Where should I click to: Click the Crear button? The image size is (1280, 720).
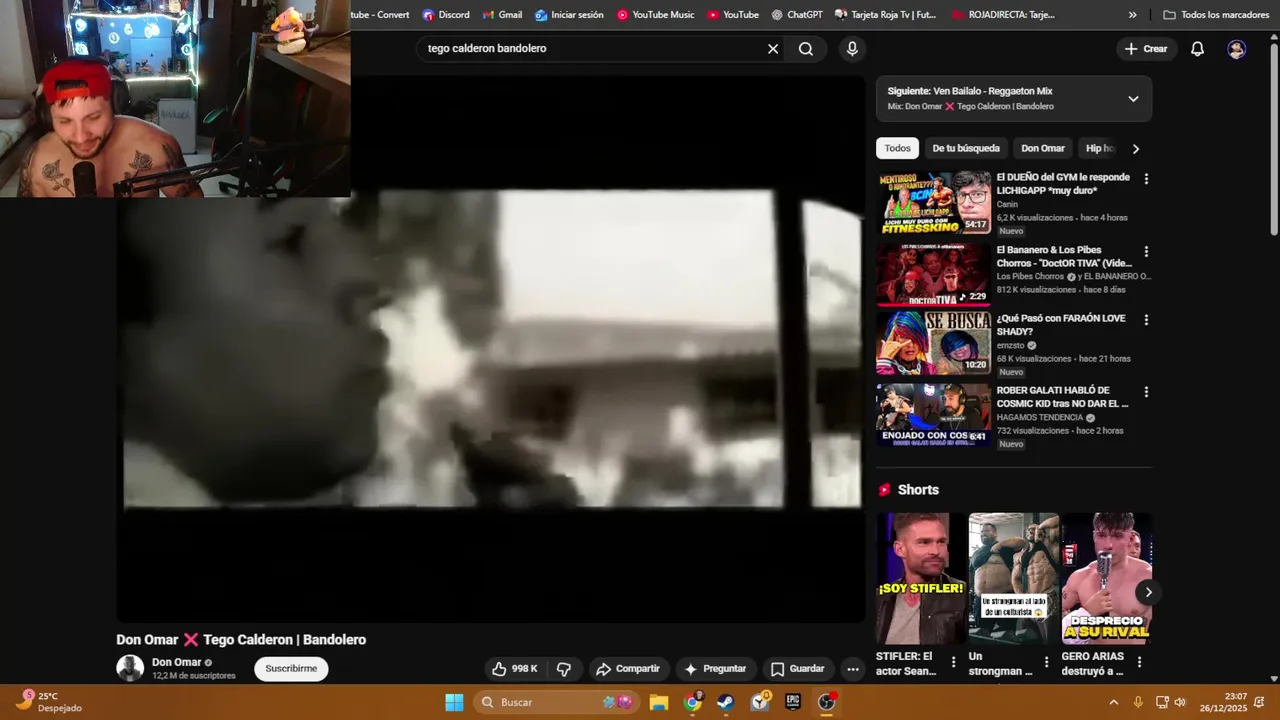[1146, 48]
